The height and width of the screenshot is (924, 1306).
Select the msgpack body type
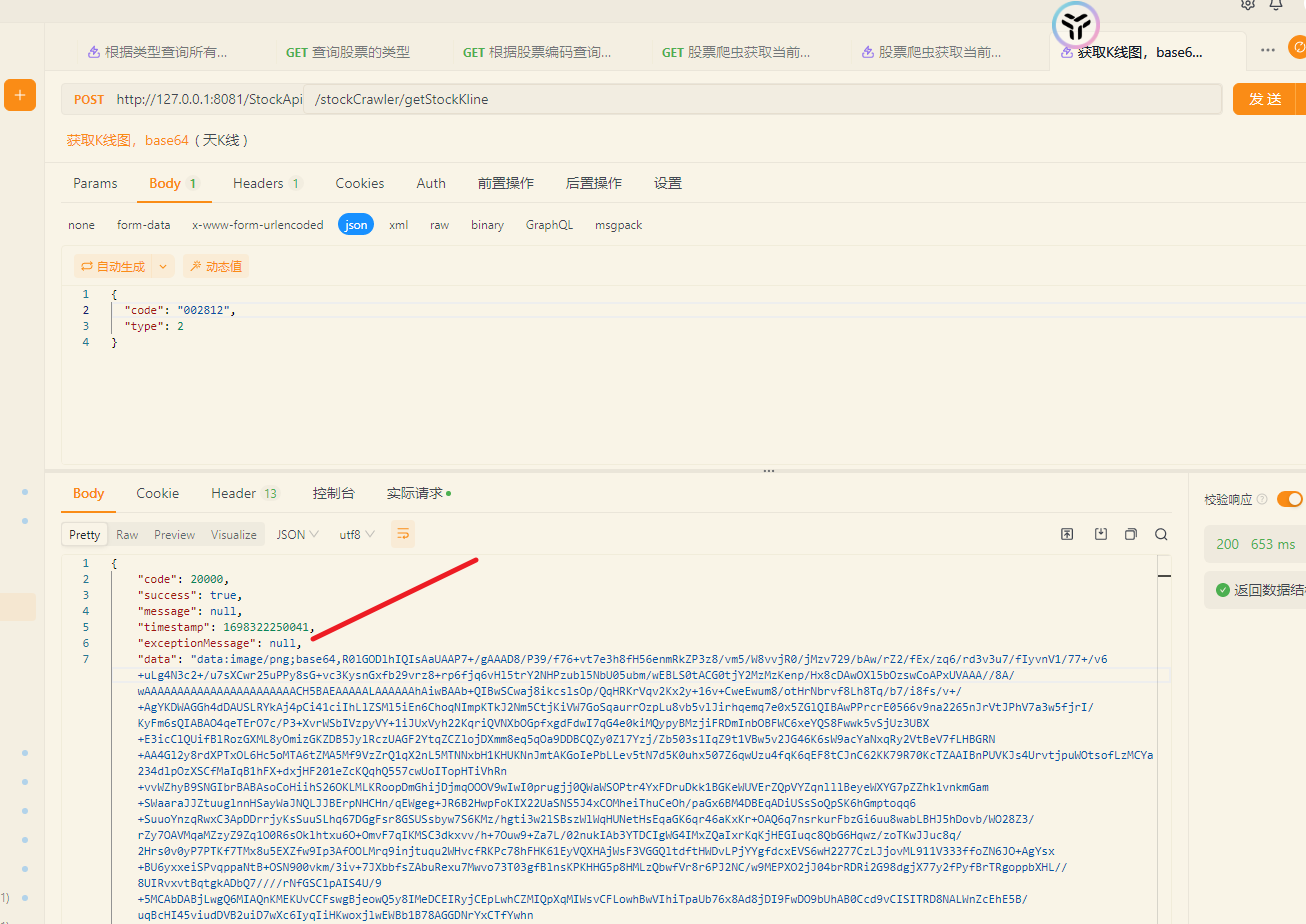[x=619, y=225]
